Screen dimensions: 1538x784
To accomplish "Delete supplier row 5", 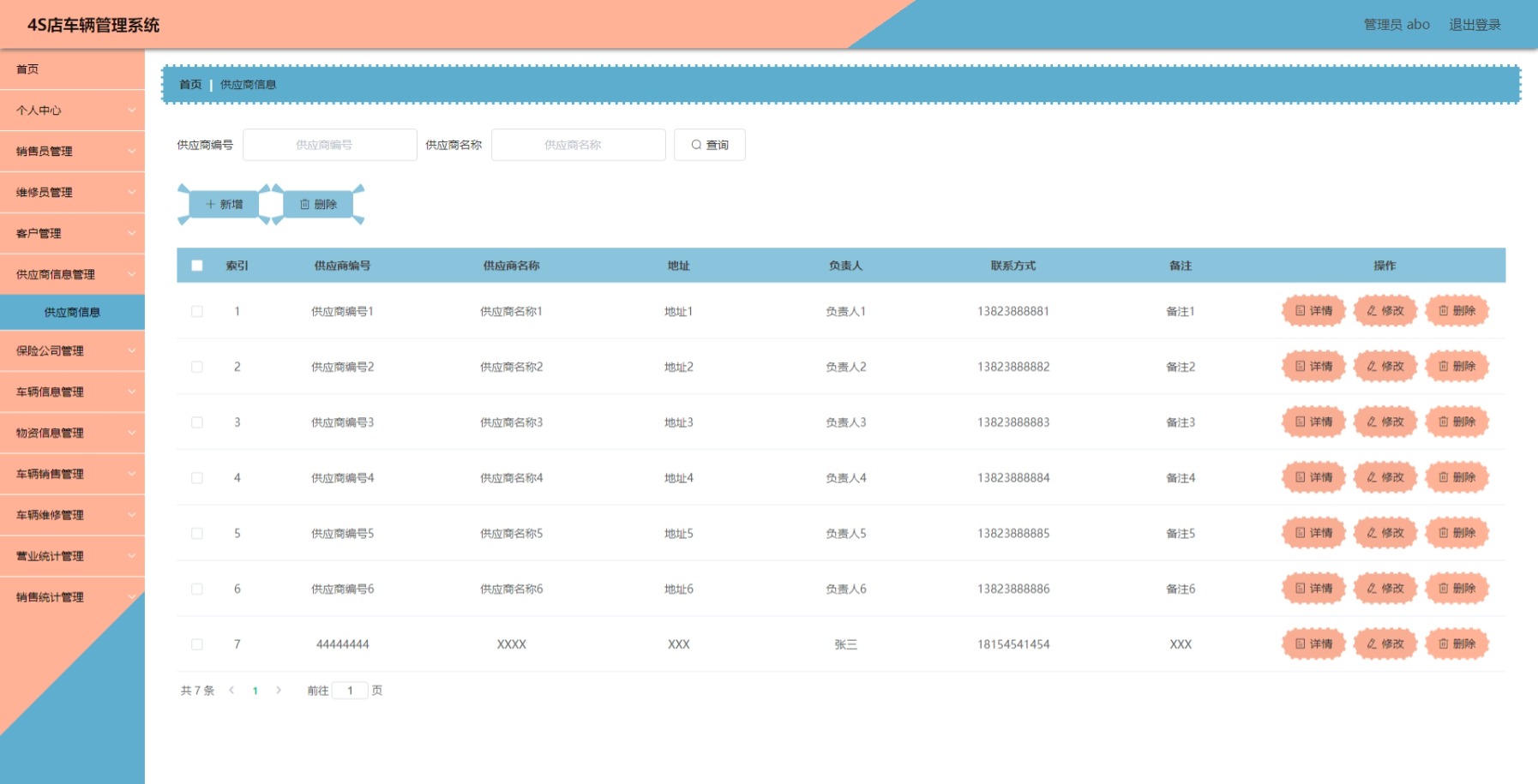I will (1457, 533).
